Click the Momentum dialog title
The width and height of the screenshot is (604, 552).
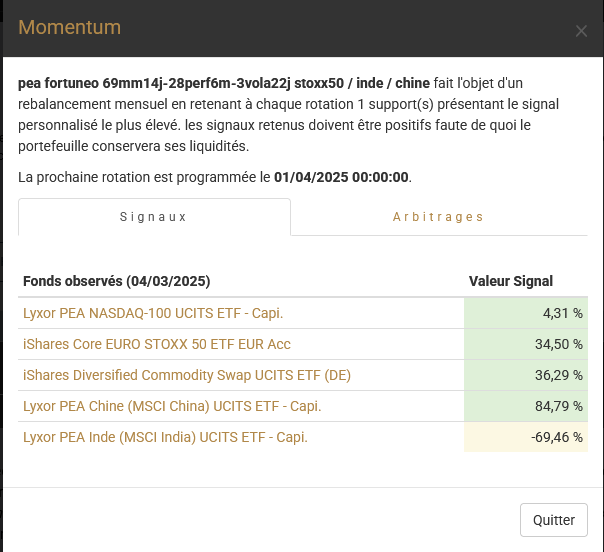point(70,27)
